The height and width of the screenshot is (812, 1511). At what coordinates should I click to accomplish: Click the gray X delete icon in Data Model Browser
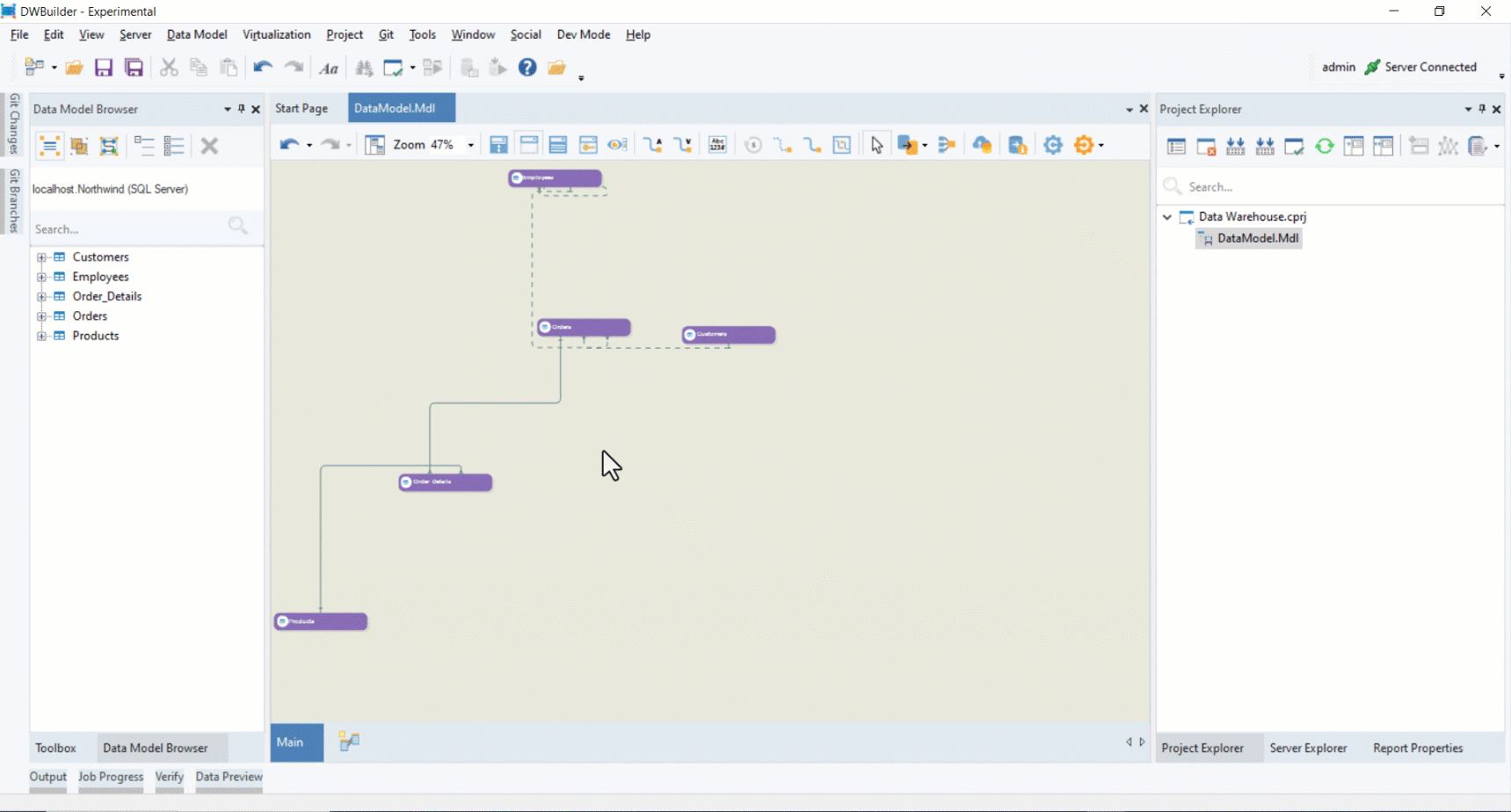[x=209, y=146]
